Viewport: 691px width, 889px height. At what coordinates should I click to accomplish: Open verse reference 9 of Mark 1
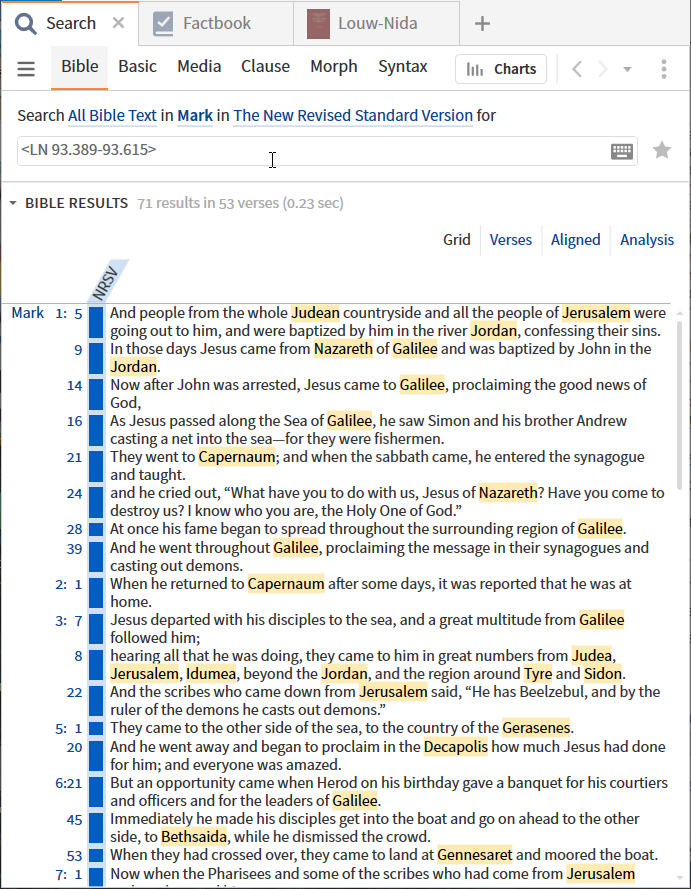click(78, 350)
